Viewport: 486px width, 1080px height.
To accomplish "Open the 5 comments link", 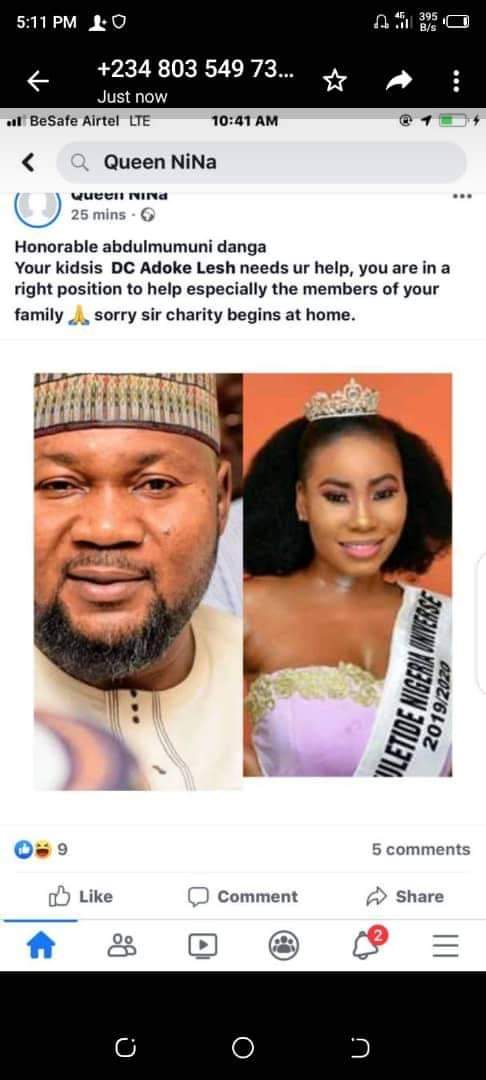I will pyautogui.click(x=421, y=850).
